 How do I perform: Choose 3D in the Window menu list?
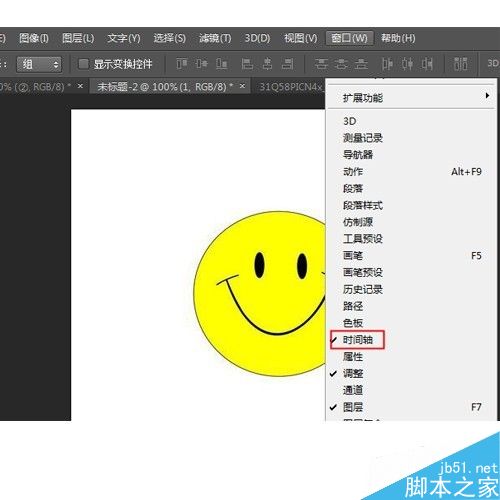pyautogui.click(x=411, y=121)
